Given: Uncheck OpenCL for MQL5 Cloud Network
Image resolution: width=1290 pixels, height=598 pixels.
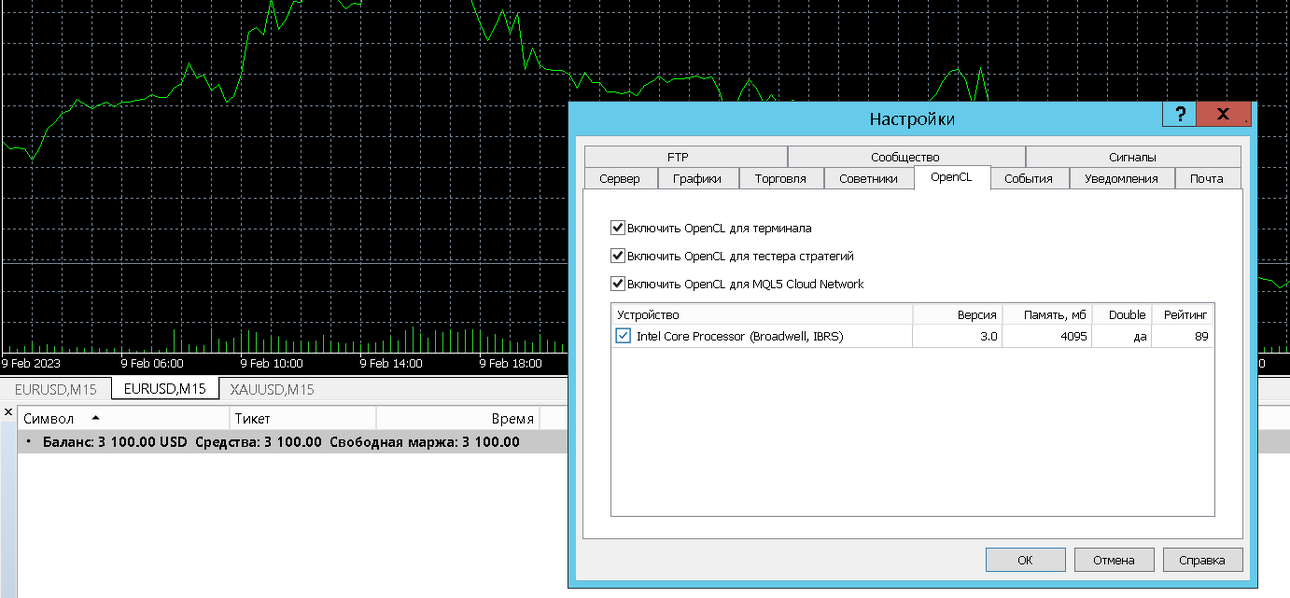Looking at the screenshot, I should 618,283.
